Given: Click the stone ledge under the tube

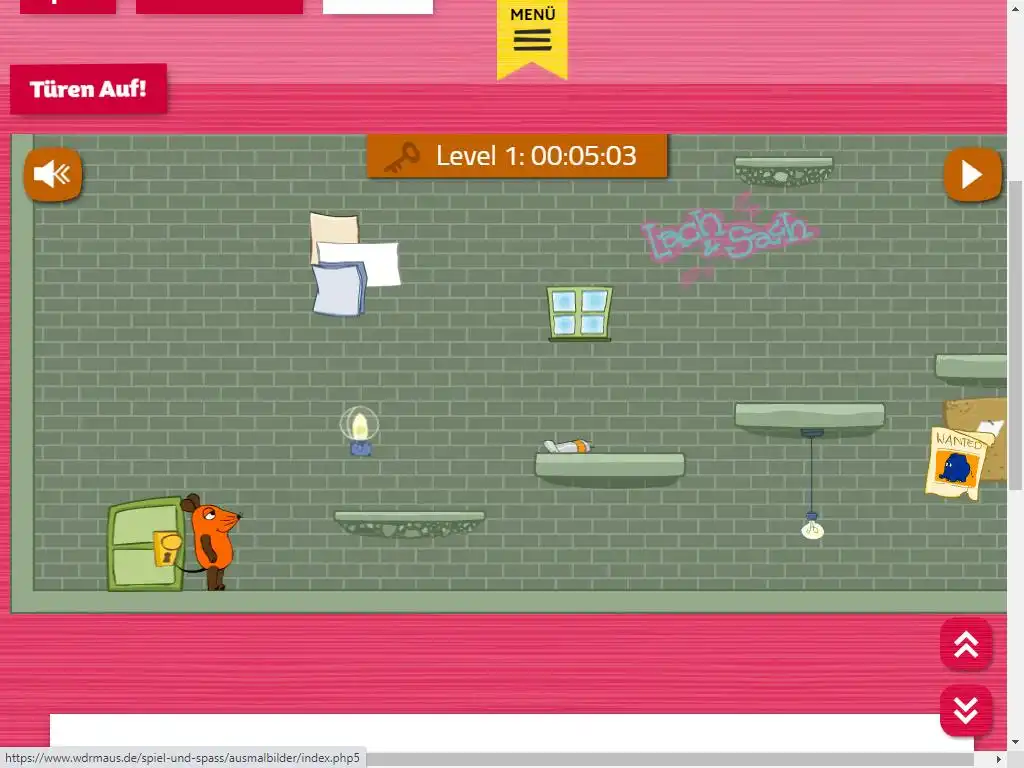Looking at the screenshot, I should pos(610,470).
